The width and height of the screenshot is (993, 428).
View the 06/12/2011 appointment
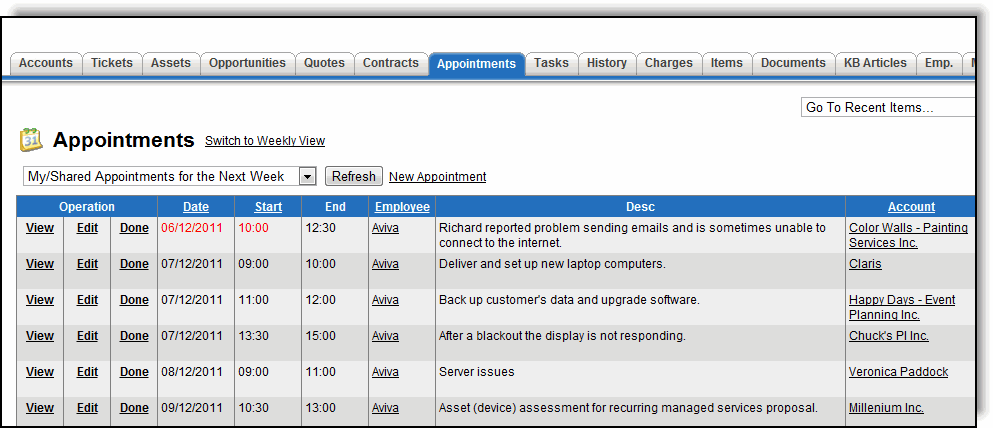tap(40, 228)
